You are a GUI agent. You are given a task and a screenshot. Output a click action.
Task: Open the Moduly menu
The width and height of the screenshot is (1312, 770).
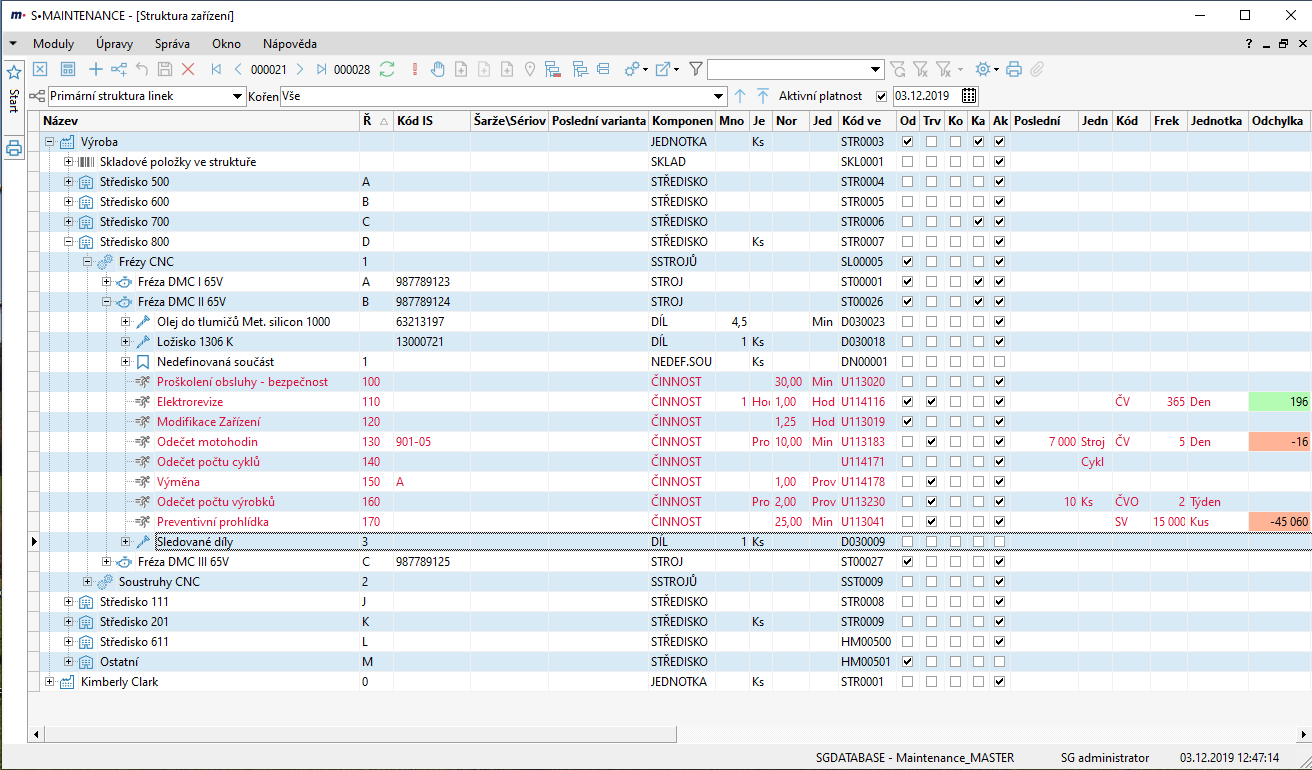(x=53, y=44)
